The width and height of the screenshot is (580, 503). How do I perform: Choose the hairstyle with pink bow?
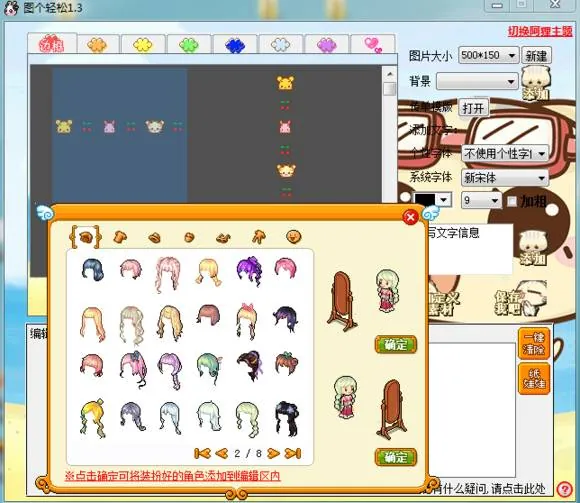(247, 321)
